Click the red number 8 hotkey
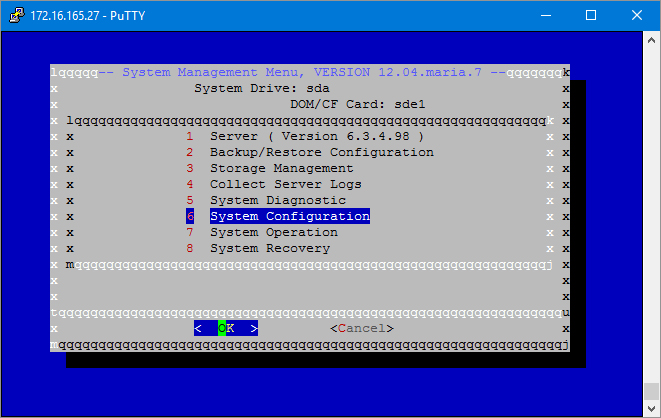This screenshot has width=661, height=418. [x=189, y=248]
